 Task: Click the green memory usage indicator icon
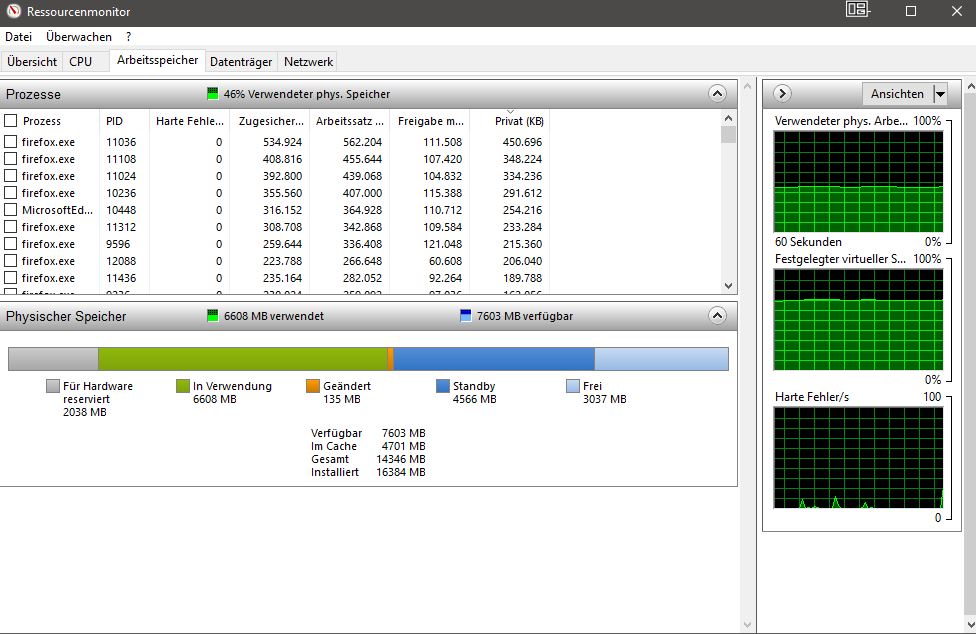[213, 94]
